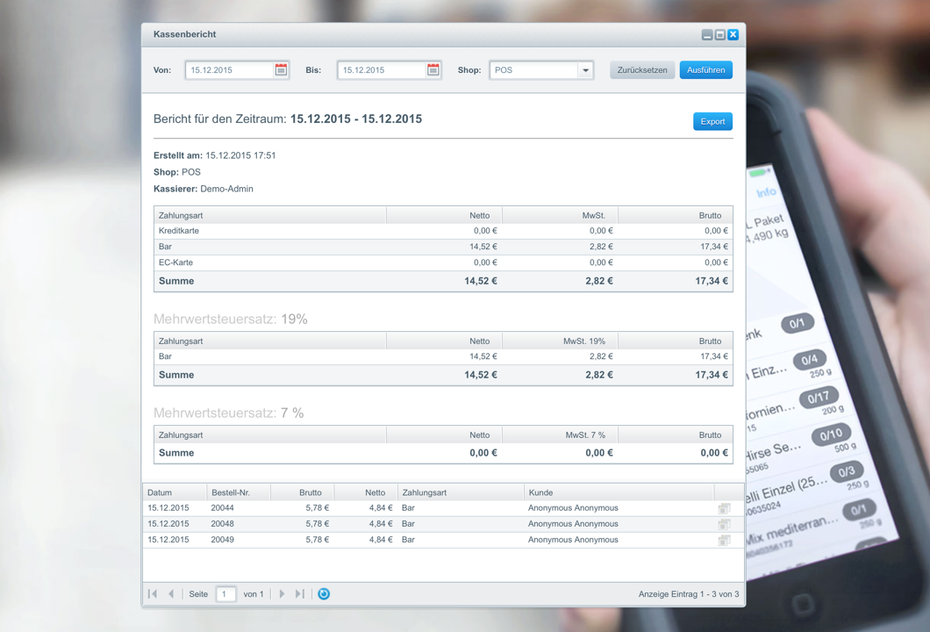
Task: Click the Shop POS combo field
Action: tap(534, 70)
